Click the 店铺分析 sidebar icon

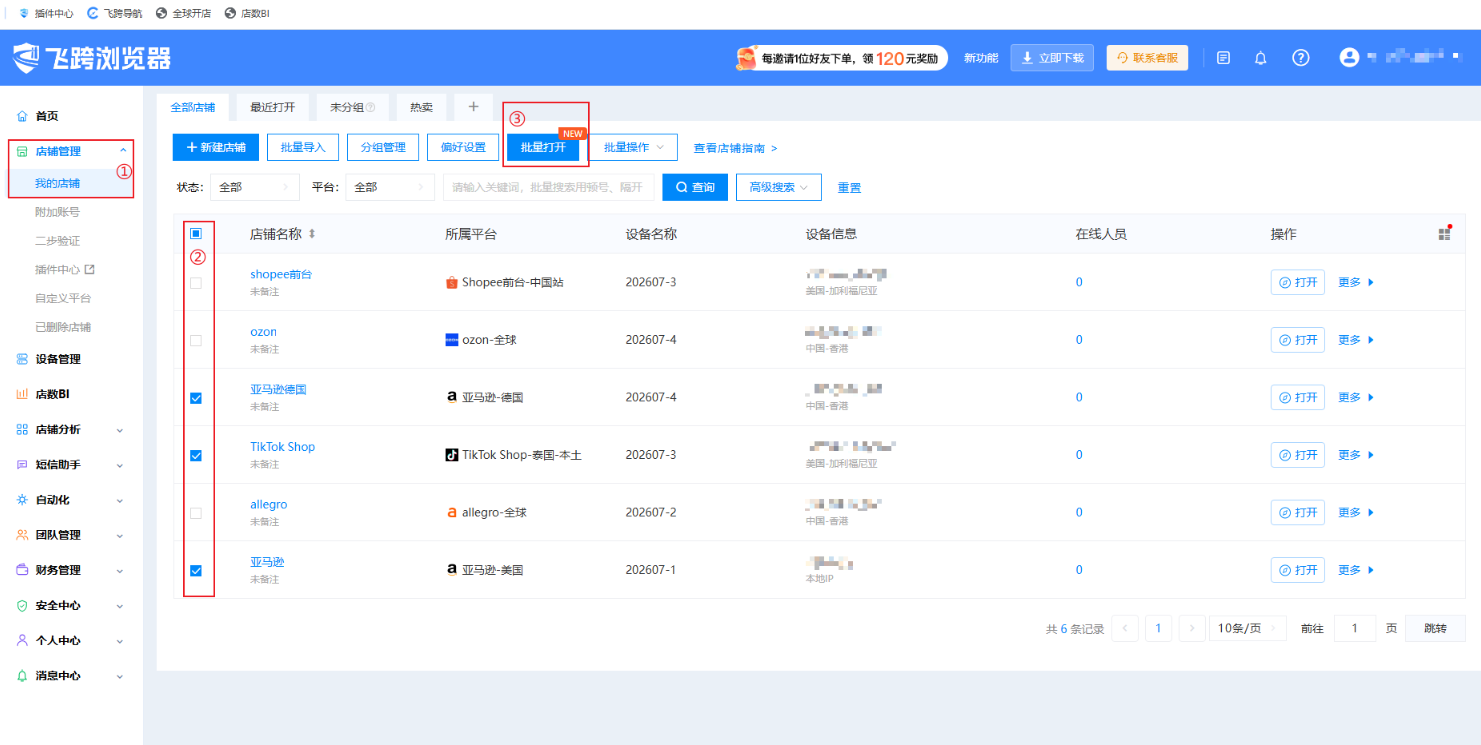pos(22,430)
